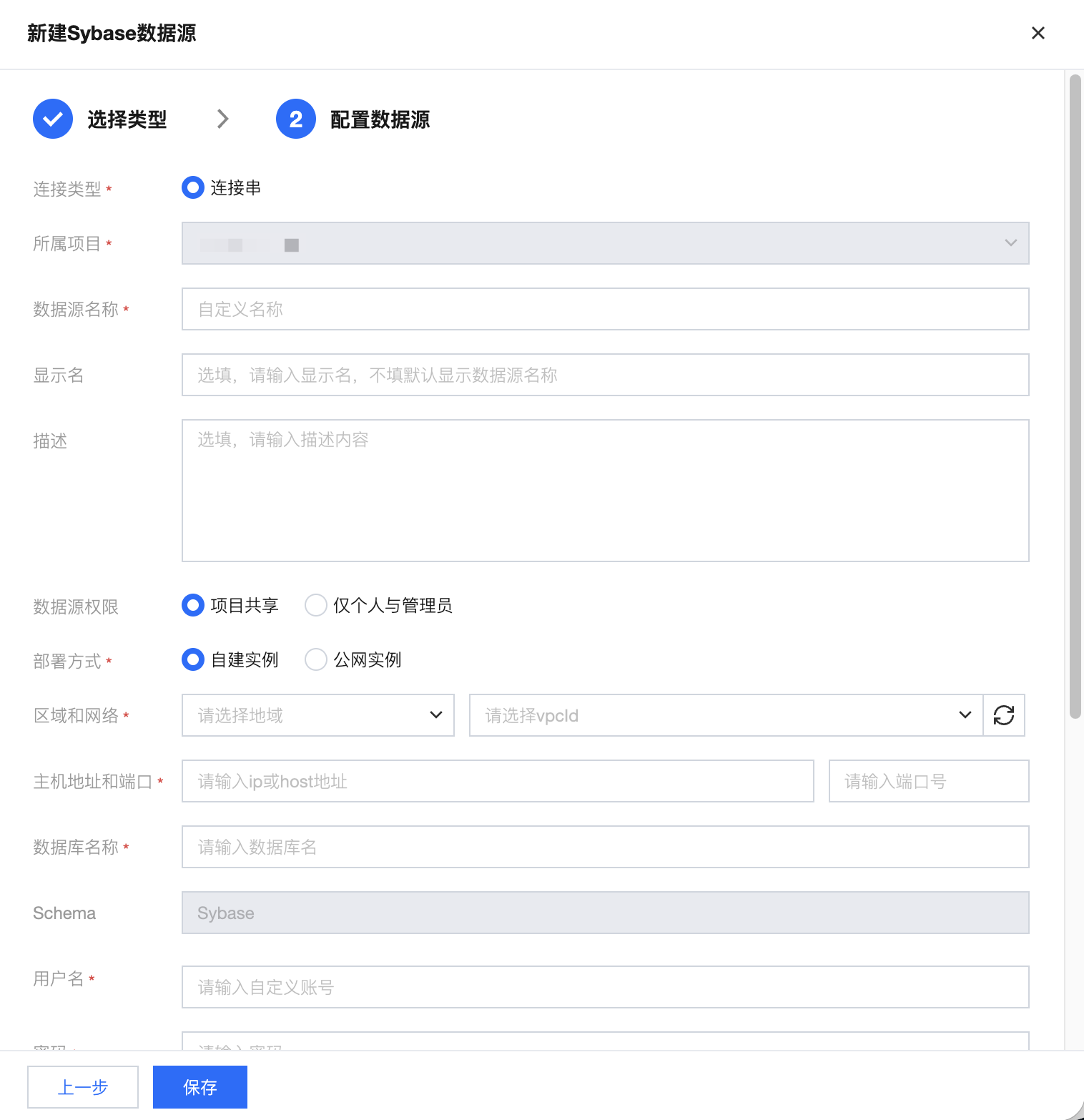Click the 端口号 input field

929,781
